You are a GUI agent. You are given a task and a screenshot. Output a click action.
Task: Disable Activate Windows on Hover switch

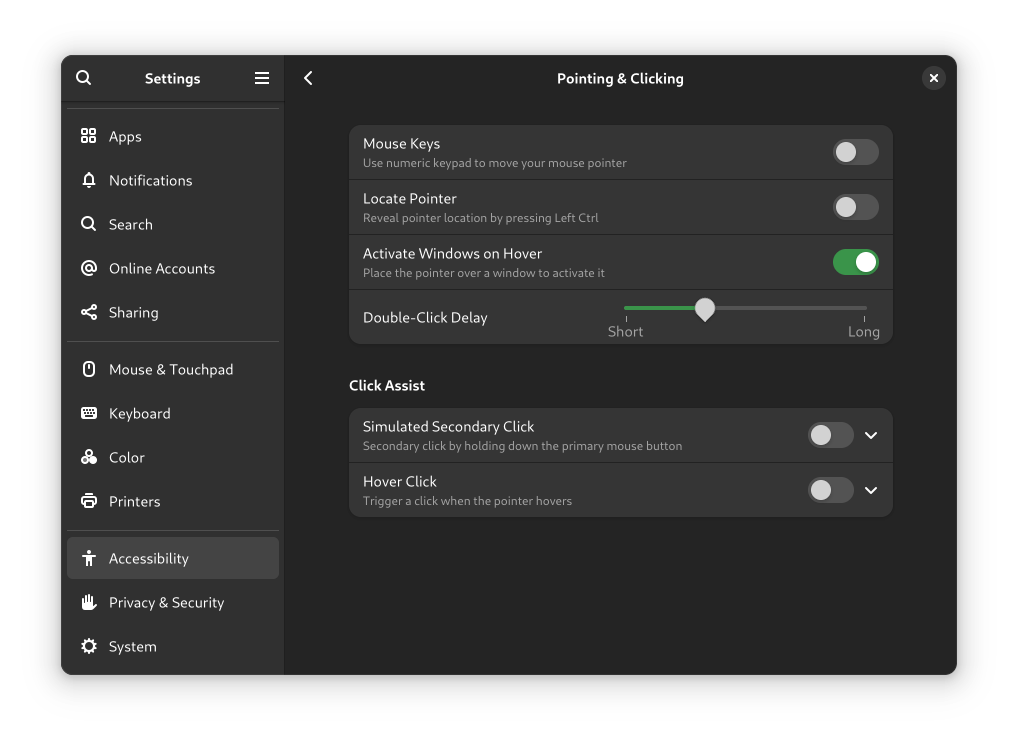coord(855,262)
